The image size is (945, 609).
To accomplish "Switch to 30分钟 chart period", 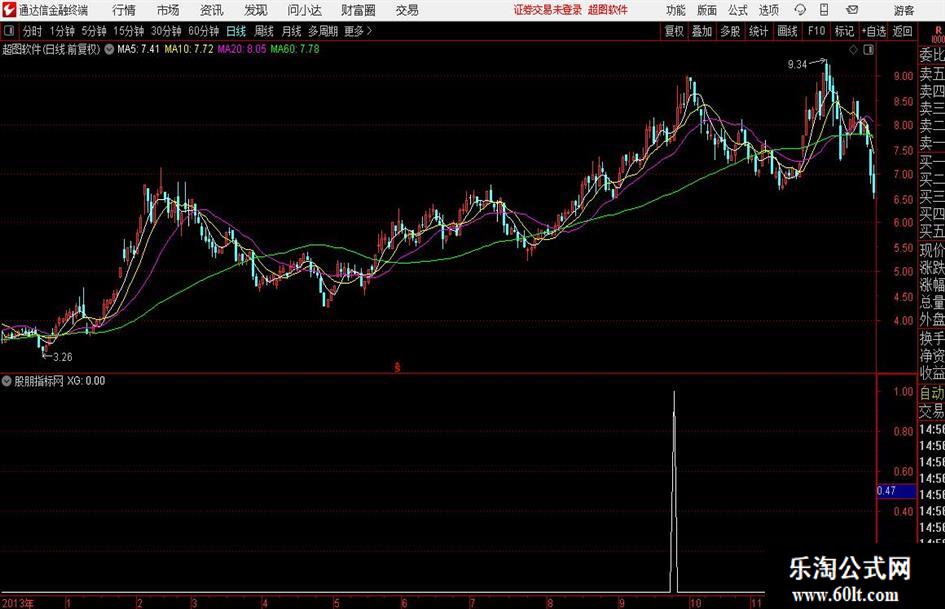I will [166, 31].
